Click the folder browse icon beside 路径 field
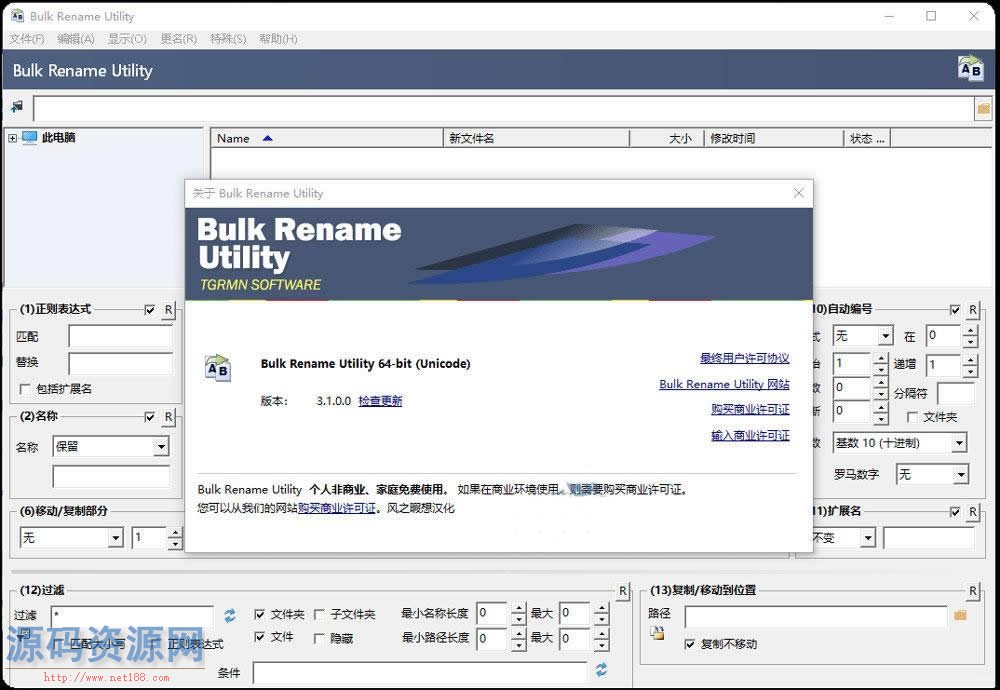The image size is (1000, 690). pyautogui.click(x=960, y=615)
